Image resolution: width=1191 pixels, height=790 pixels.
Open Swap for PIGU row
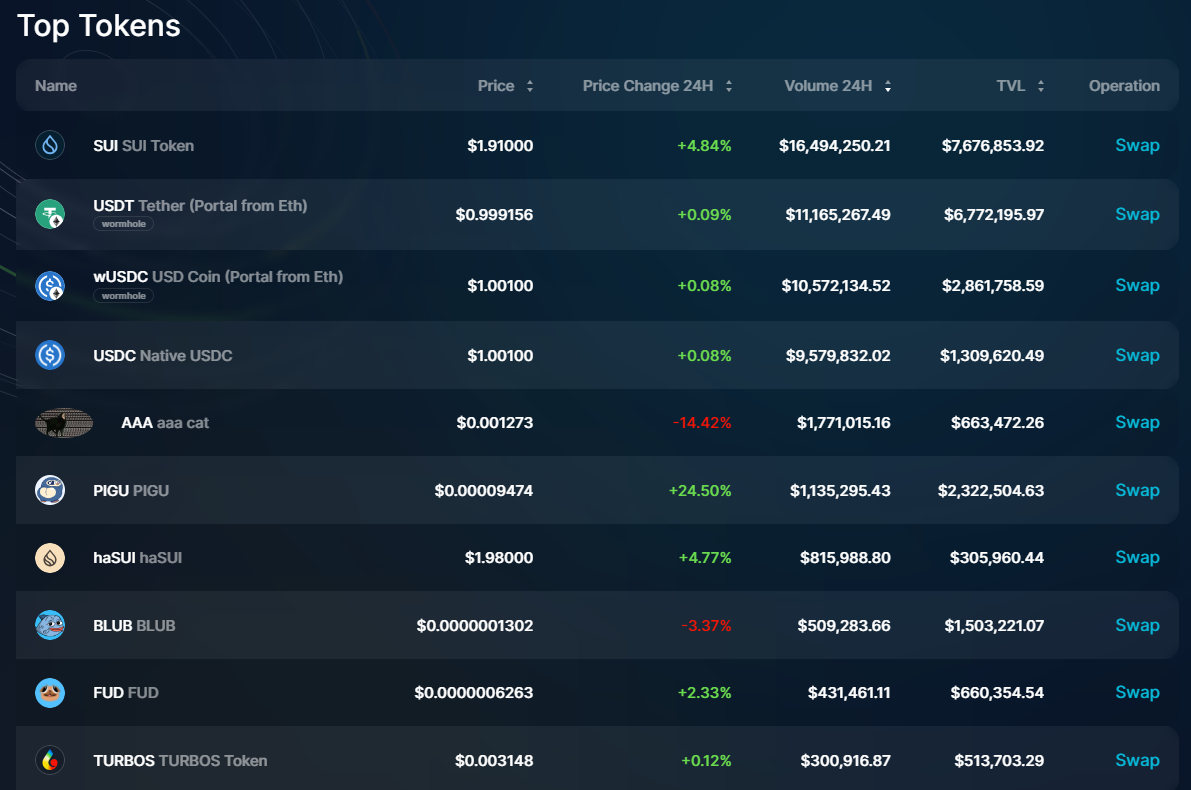tap(1137, 490)
